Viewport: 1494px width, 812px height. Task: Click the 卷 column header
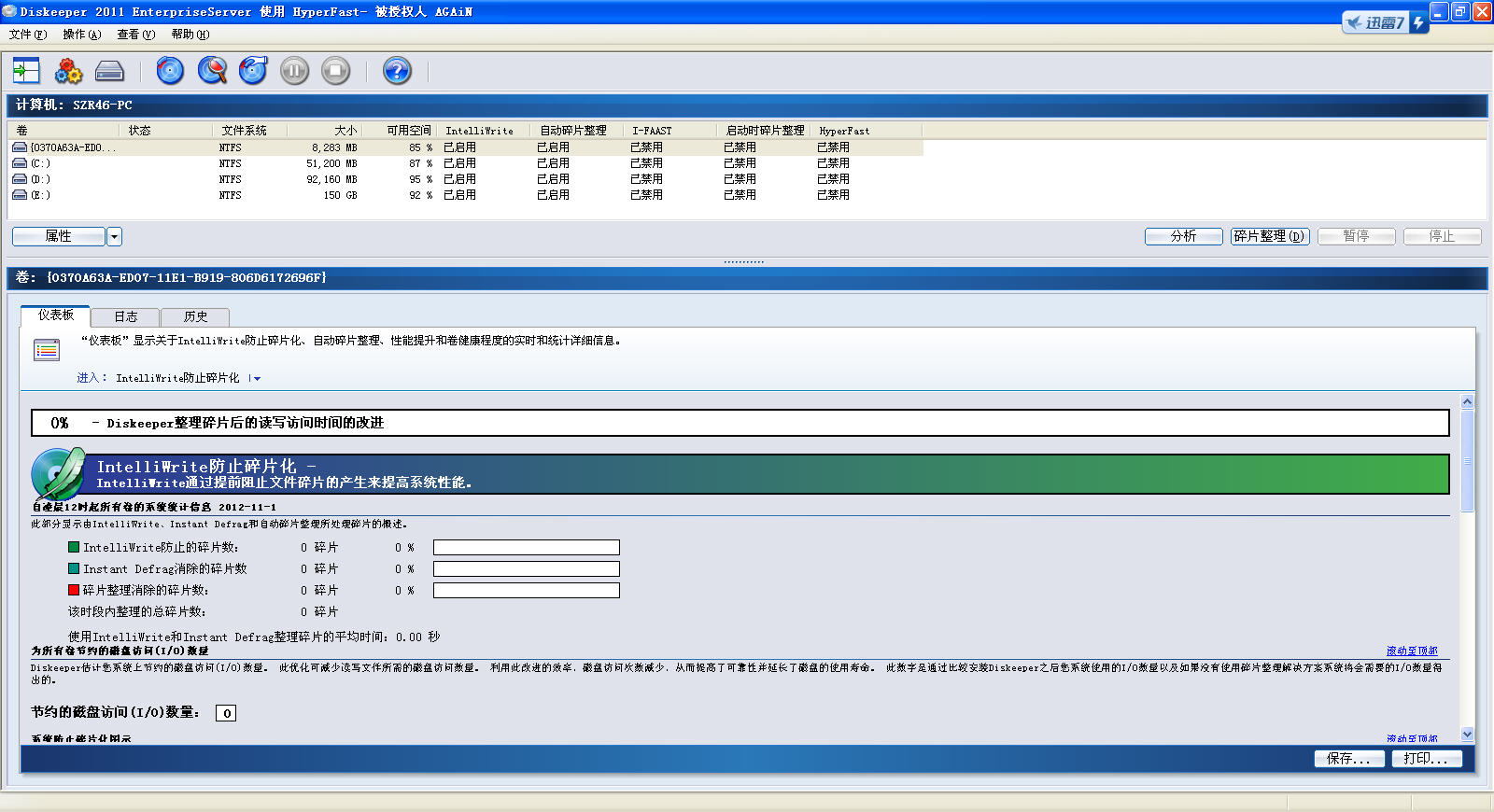pos(64,131)
